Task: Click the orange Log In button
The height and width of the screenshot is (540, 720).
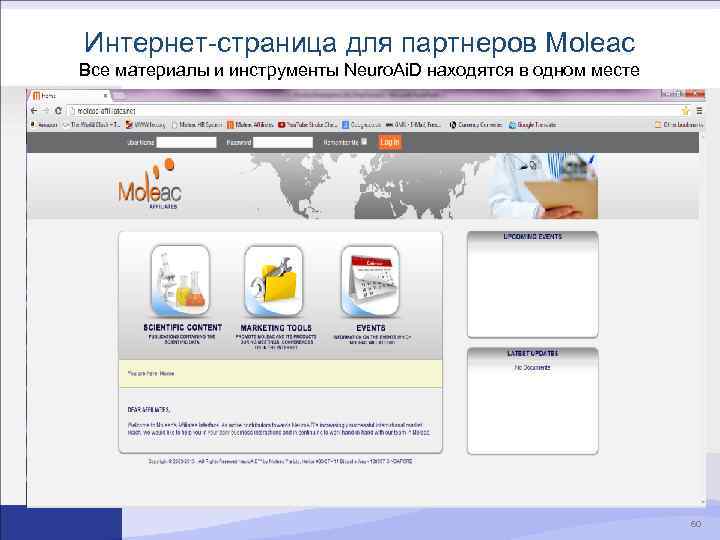Action: (x=389, y=142)
